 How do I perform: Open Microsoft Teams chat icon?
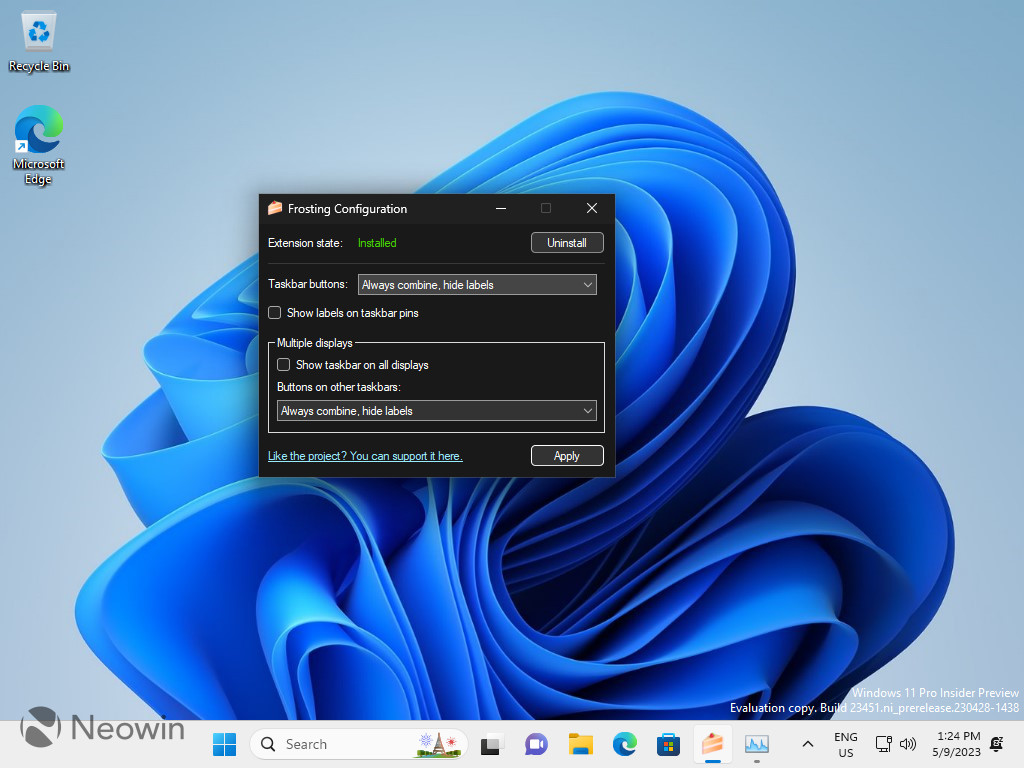click(536, 744)
